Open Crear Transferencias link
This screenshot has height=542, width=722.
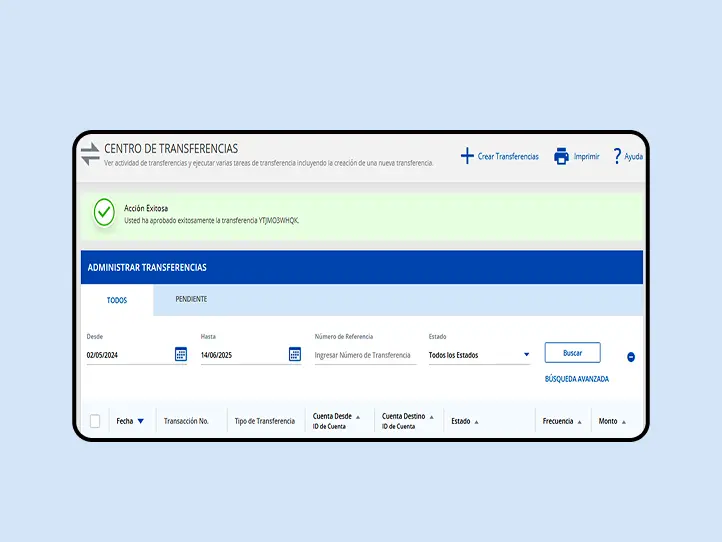[x=508, y=157]
